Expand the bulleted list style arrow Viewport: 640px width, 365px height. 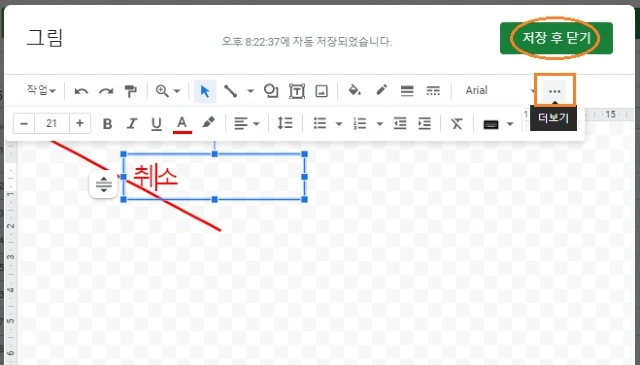(339, 124)
